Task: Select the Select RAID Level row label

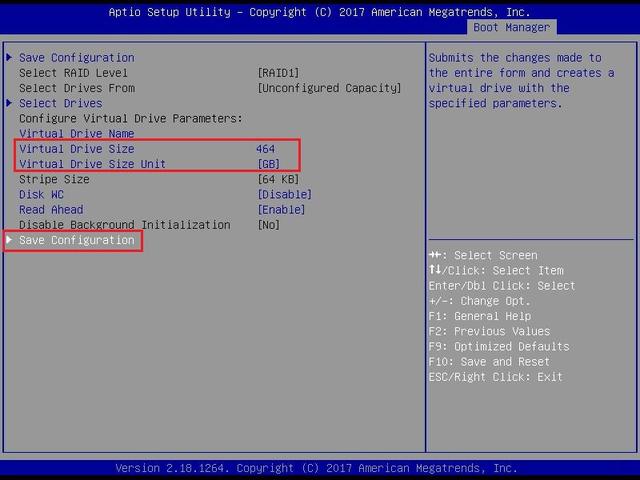Action: [73, 73]
